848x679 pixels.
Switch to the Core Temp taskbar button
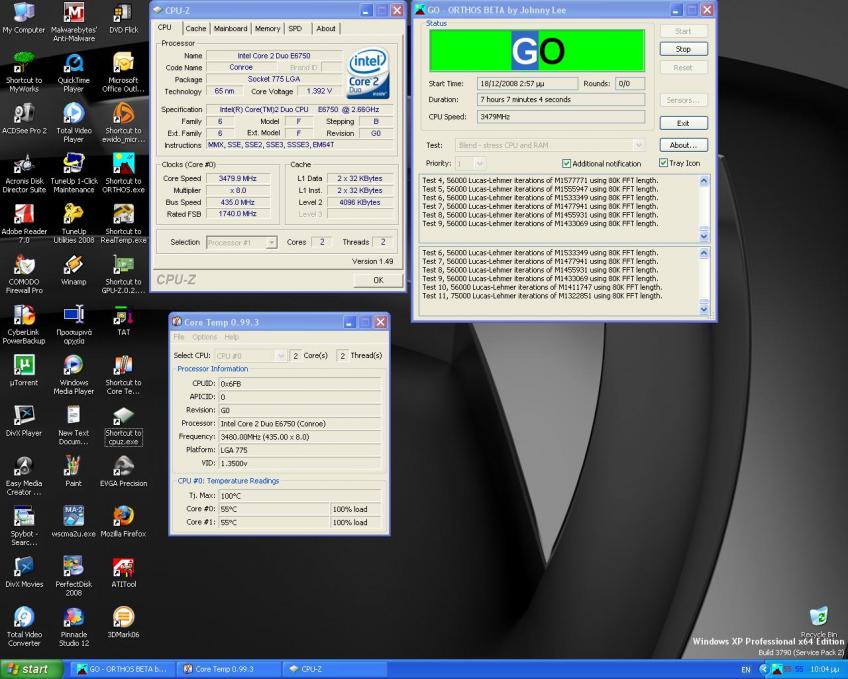[230, 669]
